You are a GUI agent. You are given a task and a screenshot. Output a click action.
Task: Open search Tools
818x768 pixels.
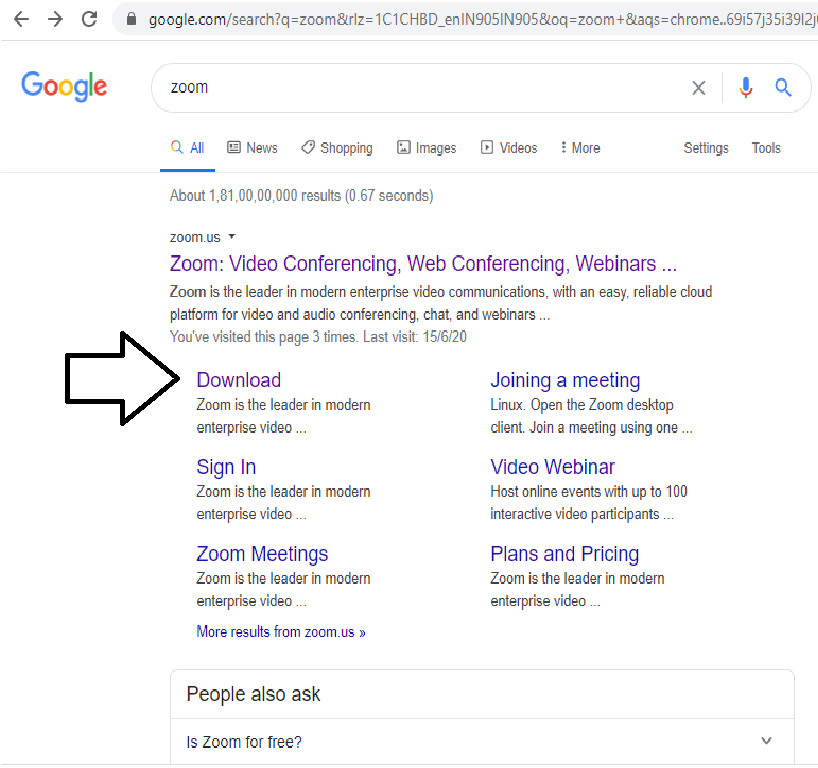[766, 148]
